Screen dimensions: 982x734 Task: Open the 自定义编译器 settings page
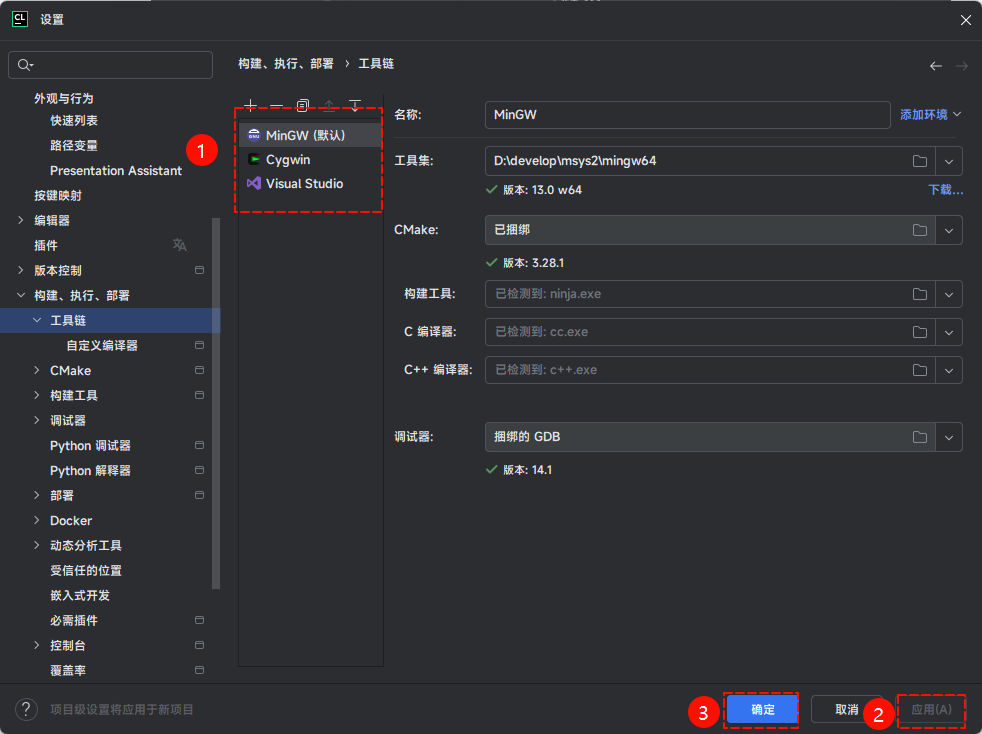(102, 346)
